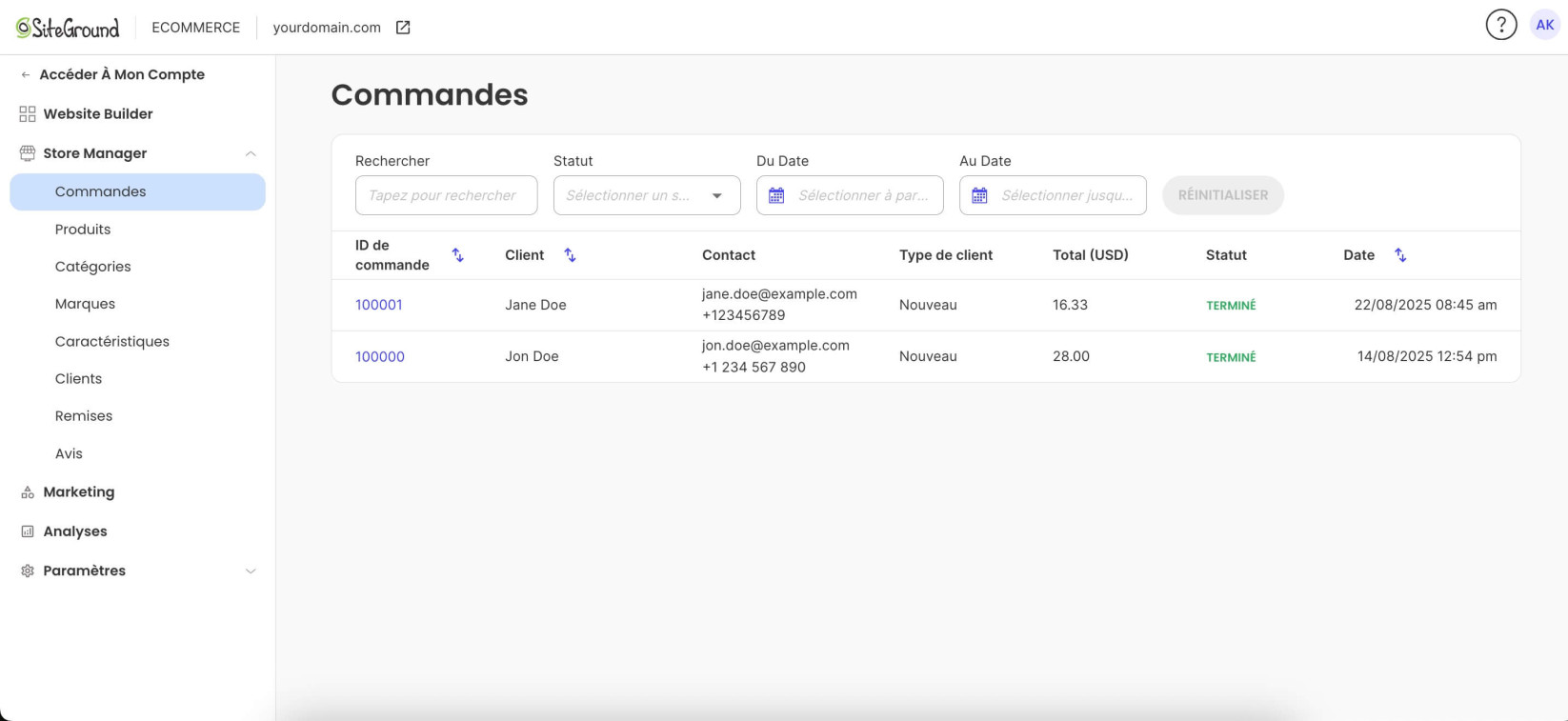
Task: Click the yourdomain.com link text
Action: [327, 28]
